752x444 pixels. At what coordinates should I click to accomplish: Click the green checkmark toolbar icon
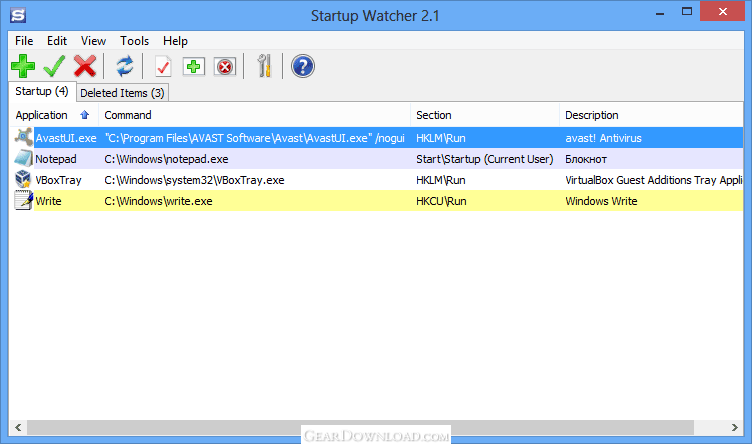54,67
